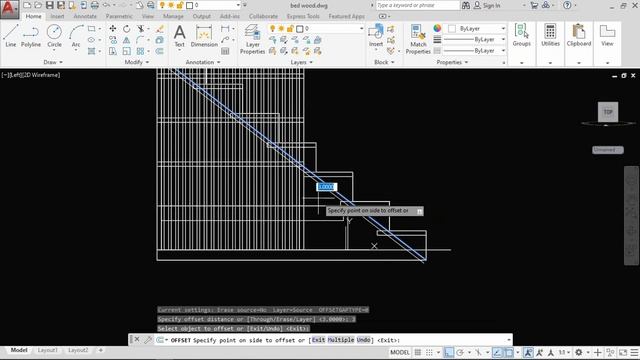
Task: Select the Circle tool
Action: (54, 36)
